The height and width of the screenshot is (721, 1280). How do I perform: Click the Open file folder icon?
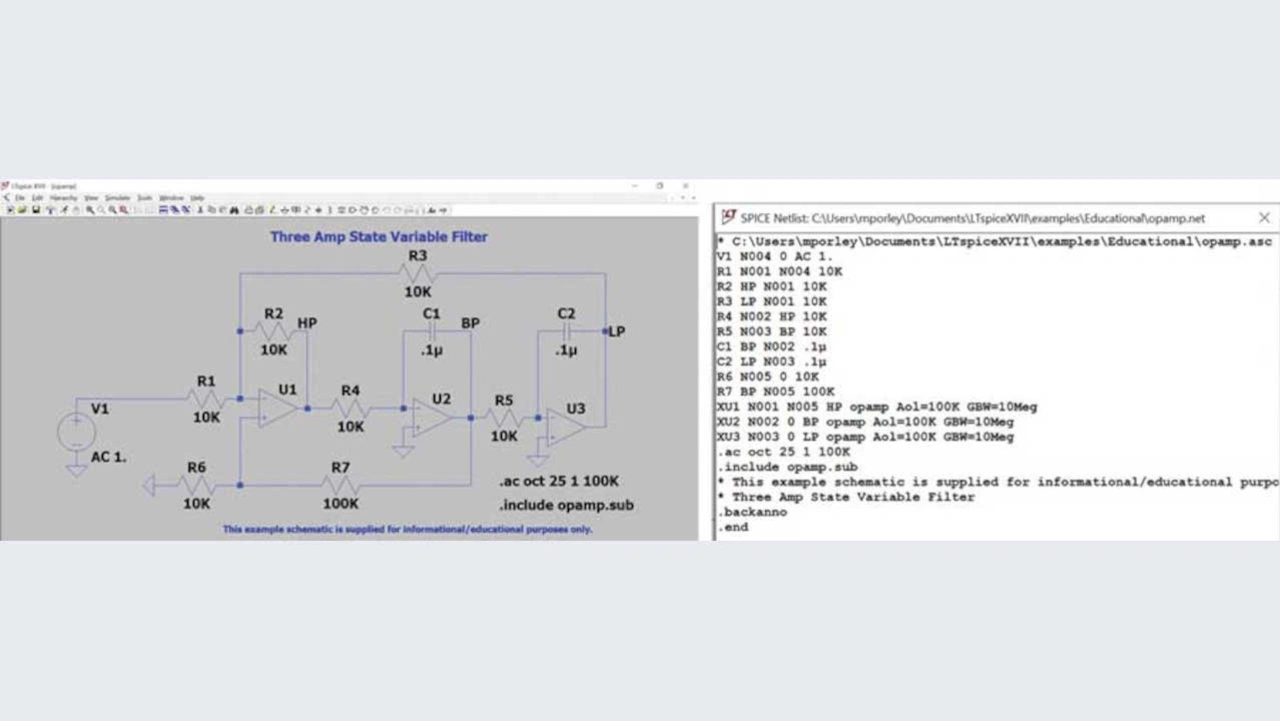23,210
